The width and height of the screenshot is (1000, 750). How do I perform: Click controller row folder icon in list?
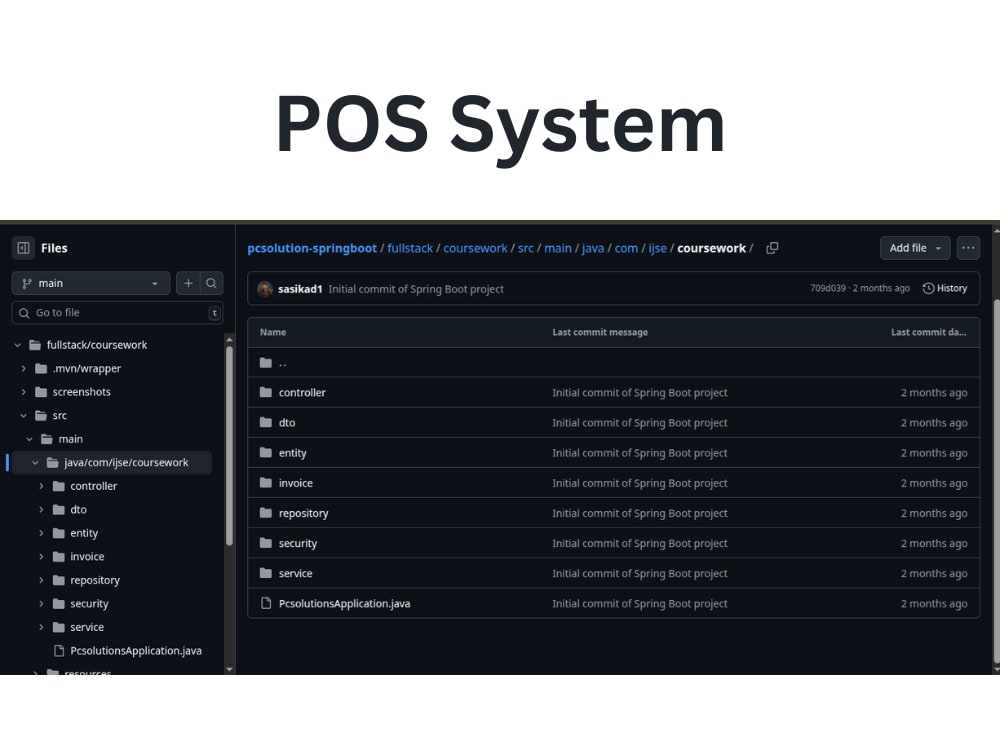266,392
